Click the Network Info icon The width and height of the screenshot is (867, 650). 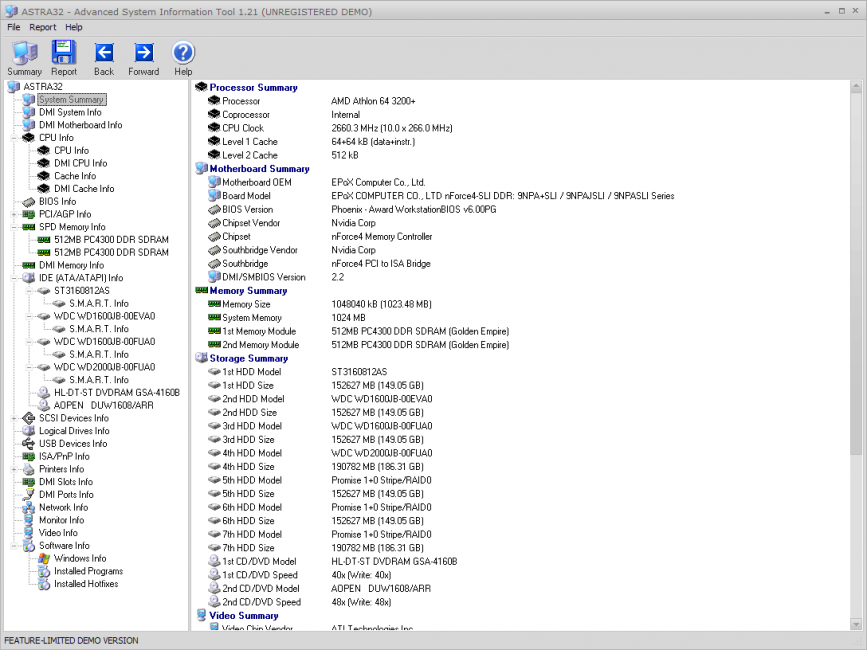click(29, 507)
